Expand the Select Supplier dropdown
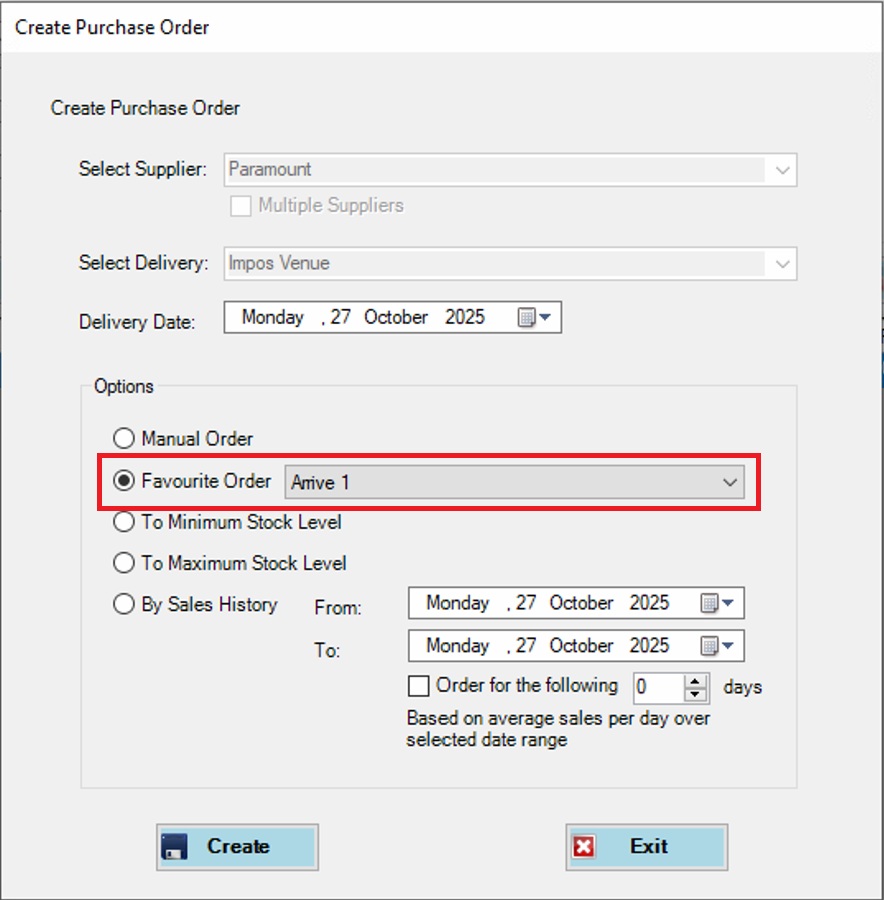The width and height of the screenshot is (884, 900). click(782, 170)
